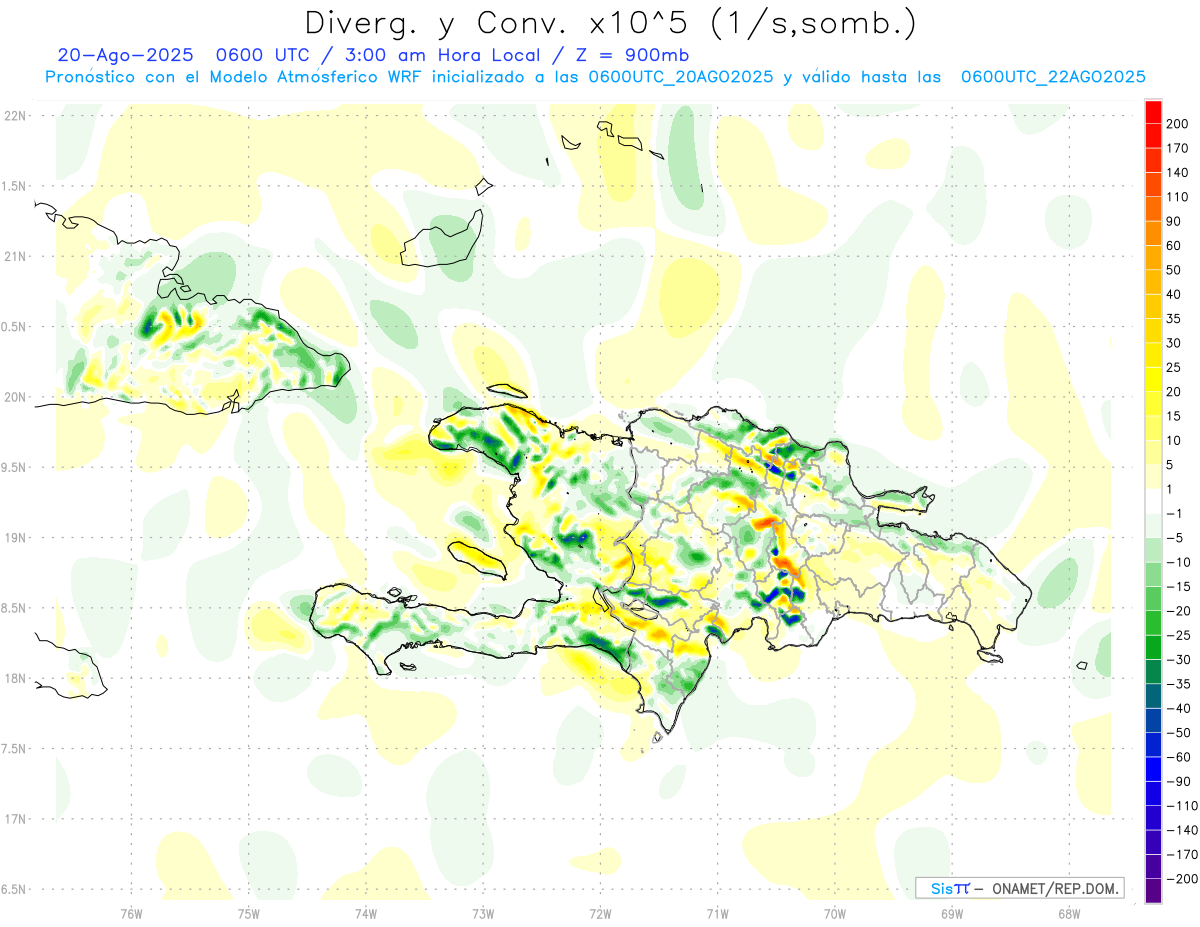Click the colorbar value "-1"
The height and width of the screenshot is (927, 1200).
click(x=1175, y=514)
